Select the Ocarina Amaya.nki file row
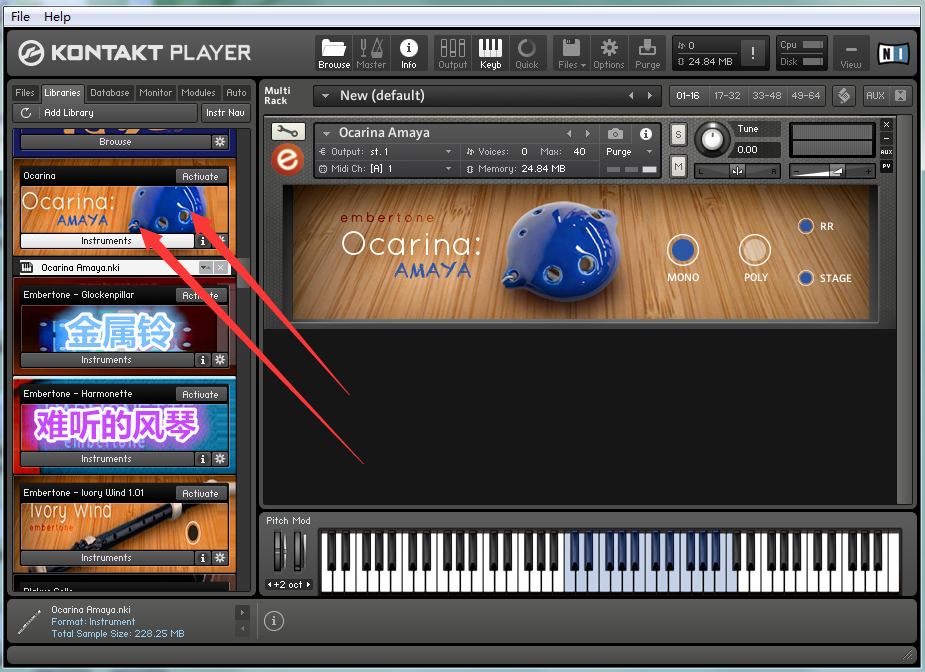This screenshot has height=672, width=925. pyautogui.click(x=124, y=267)
